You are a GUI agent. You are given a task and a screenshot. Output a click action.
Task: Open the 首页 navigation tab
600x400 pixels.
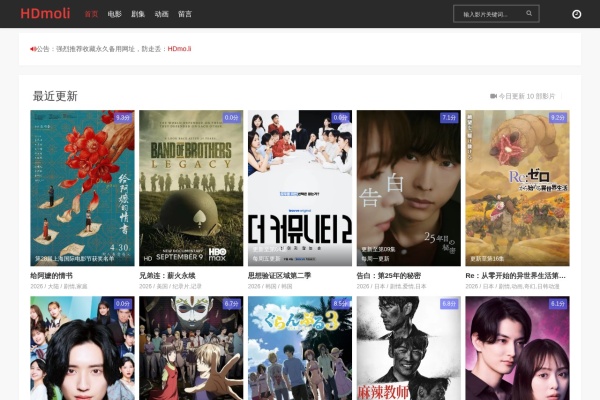[x=91, y=14]
